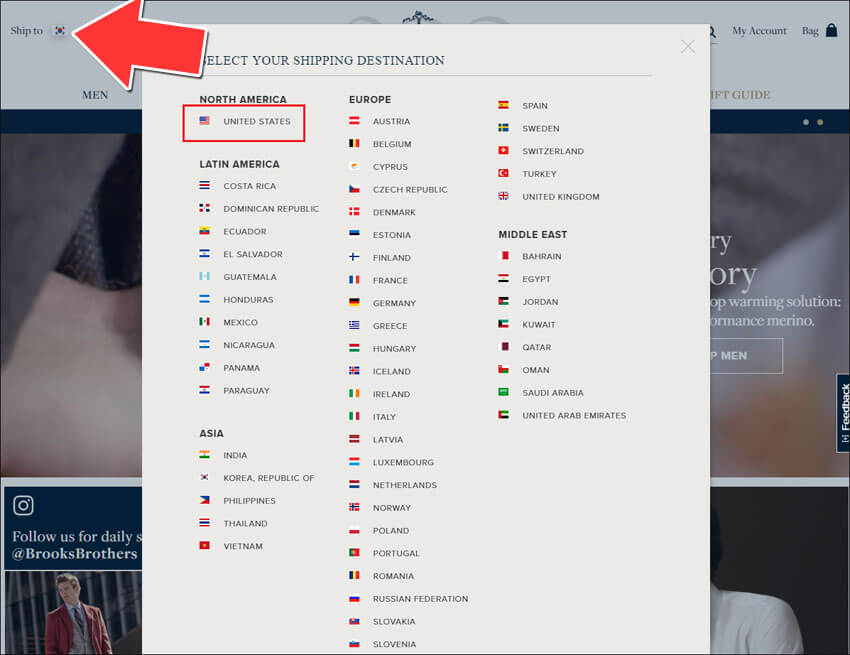This screenshot has width=850, height=655.
Task: Select SAUDI ARABIA shipping destination
Action: [553, 394]
